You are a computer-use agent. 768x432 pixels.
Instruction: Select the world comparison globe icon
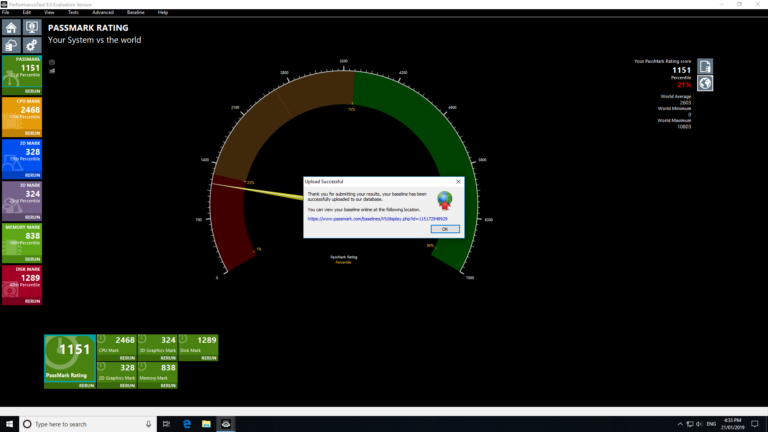point(705,83)
